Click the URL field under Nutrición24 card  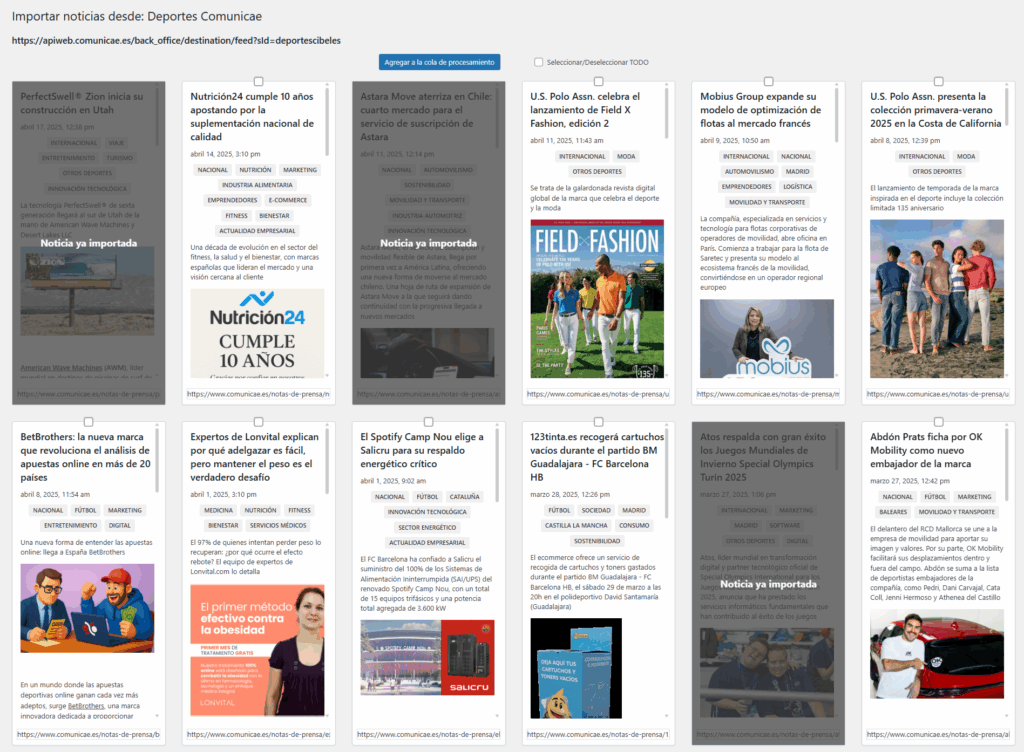pos(257,394)
